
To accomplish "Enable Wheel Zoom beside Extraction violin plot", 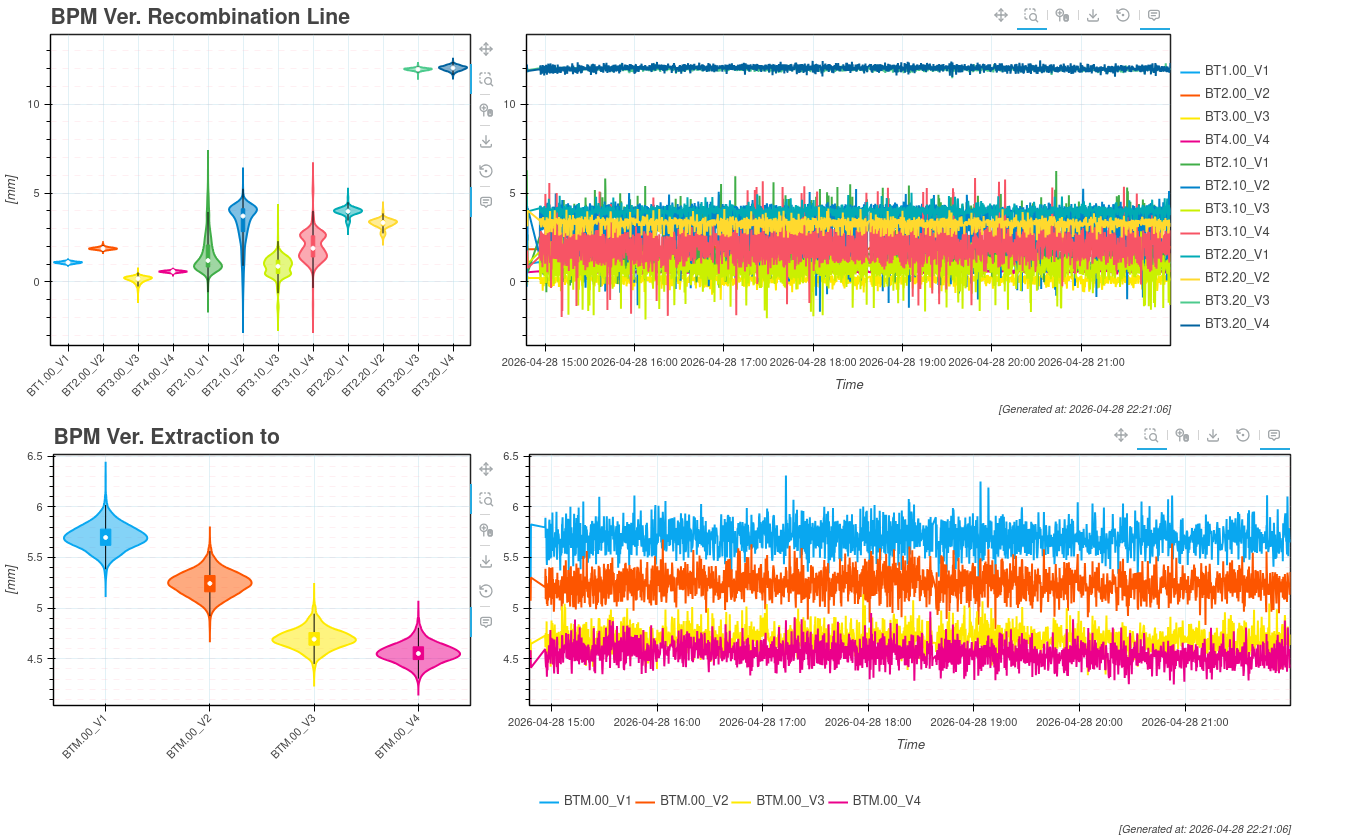I will coord(486,530).
